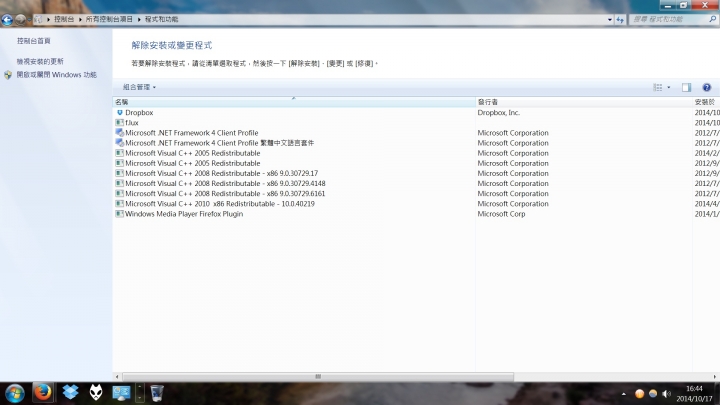
Task: Show hidden tray icons arrow
Action: pyautogui.click(x=624, y=394)
